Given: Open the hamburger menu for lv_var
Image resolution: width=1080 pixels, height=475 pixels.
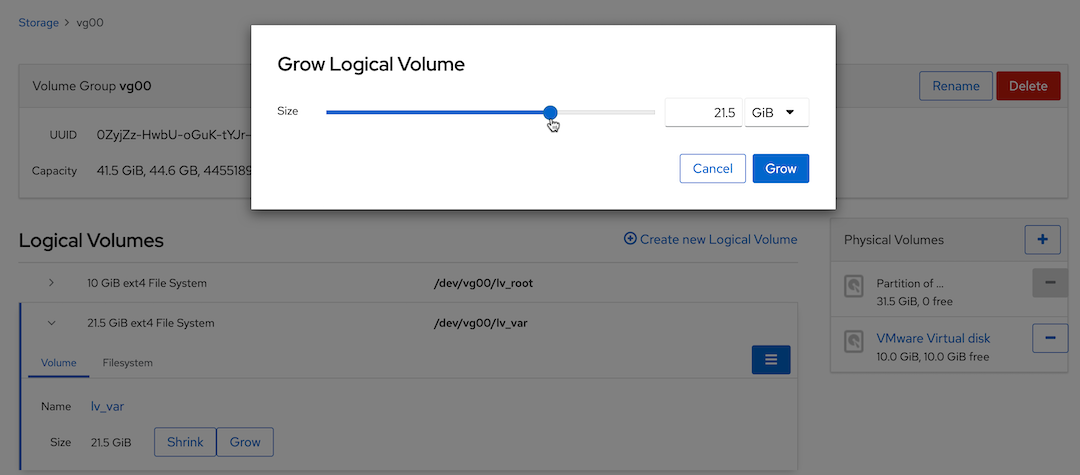Looking at the screenshot, I should pos(770,360).
